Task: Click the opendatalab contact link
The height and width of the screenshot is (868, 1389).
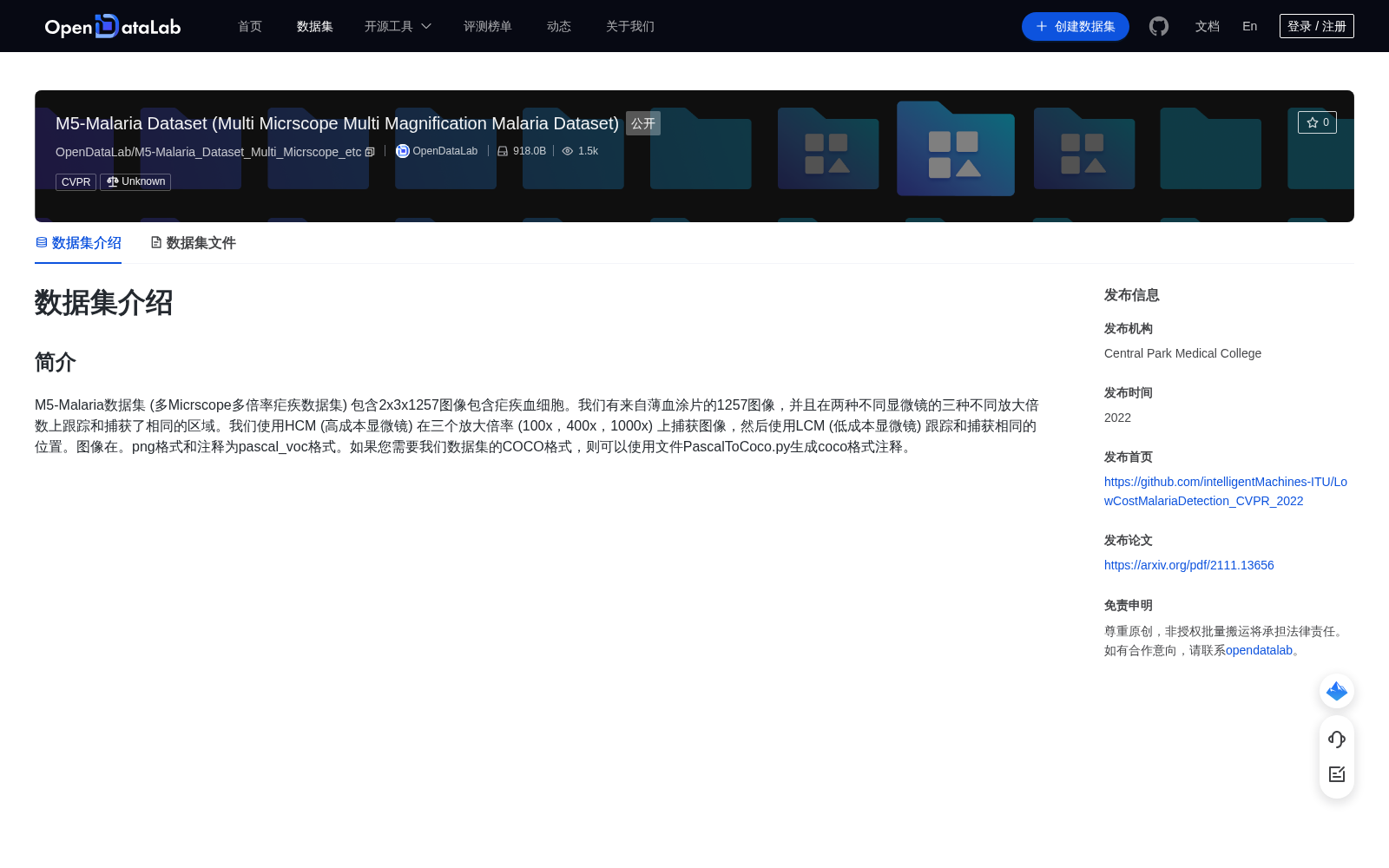Action: pyautogui.click(x=1259, y=650)
